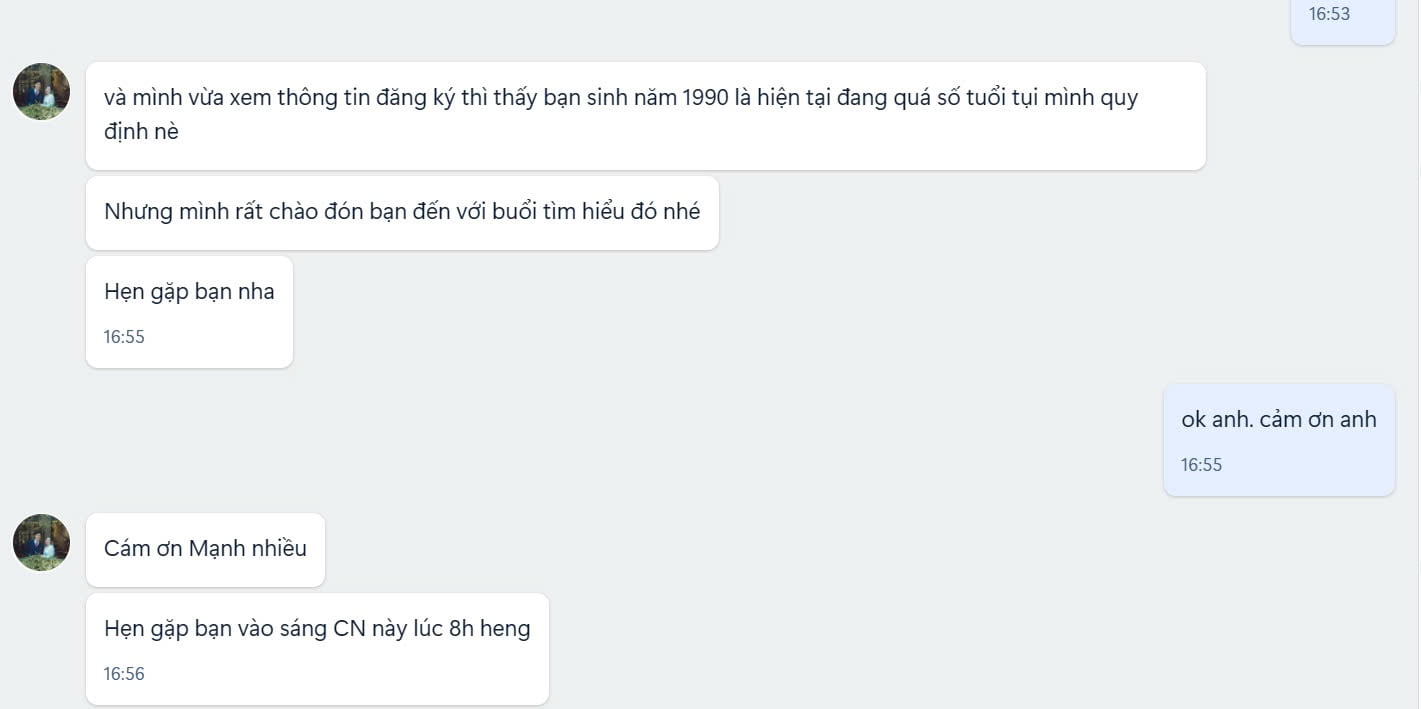Screen dimensions: 1421x709
Task: Click the avatar next to "Cám ơn Mạnh nhiều"
Action: (41, 543)
